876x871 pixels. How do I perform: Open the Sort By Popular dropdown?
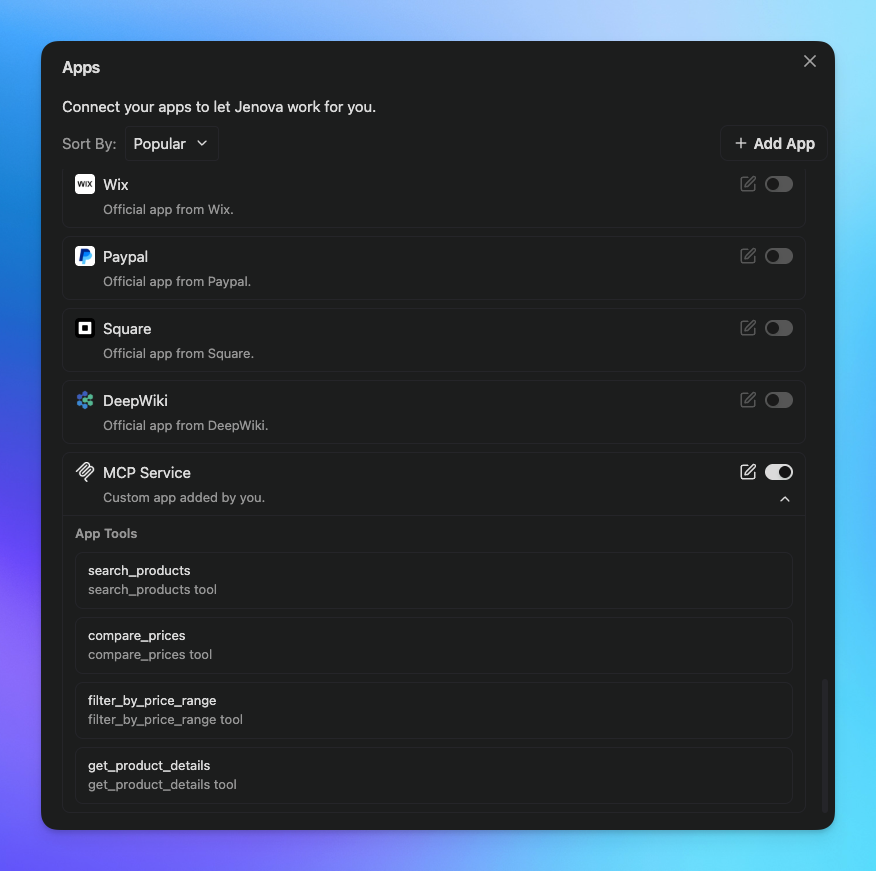point(171,143)
